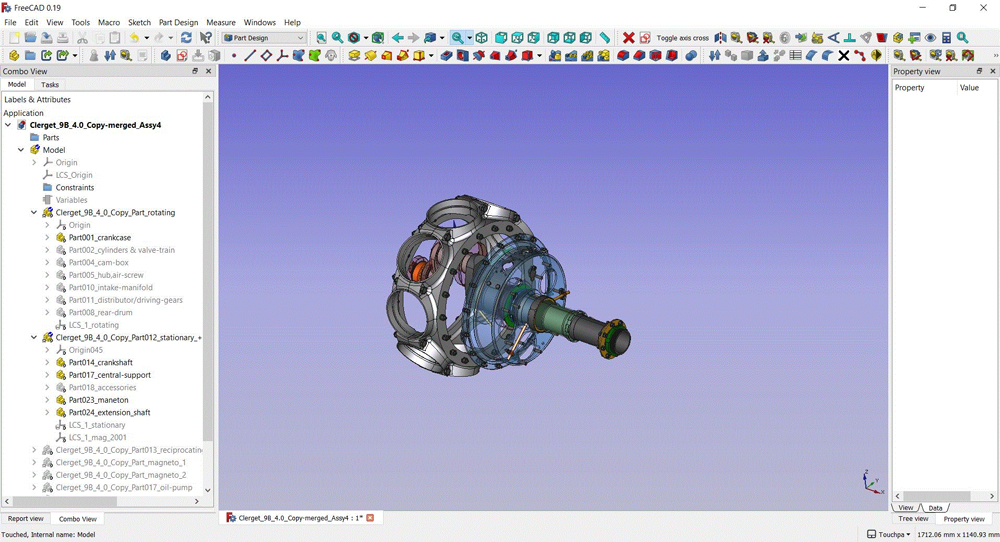Collapse the Clerget_9B_4_0_Copy_Part_rotating node
1000x542 pixels.
34,213
